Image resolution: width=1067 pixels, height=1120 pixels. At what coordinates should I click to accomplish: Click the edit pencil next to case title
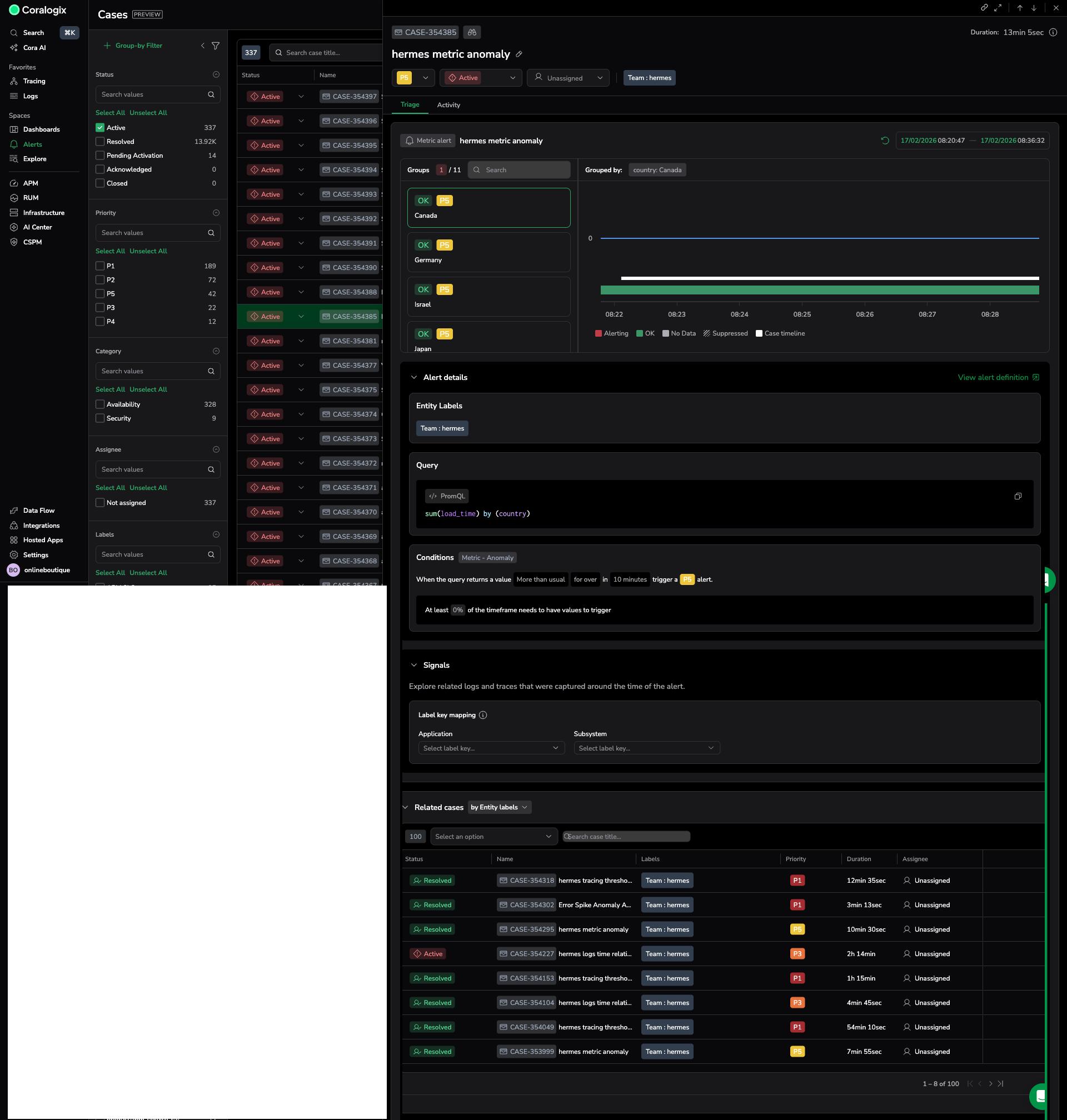click(518, 54)
